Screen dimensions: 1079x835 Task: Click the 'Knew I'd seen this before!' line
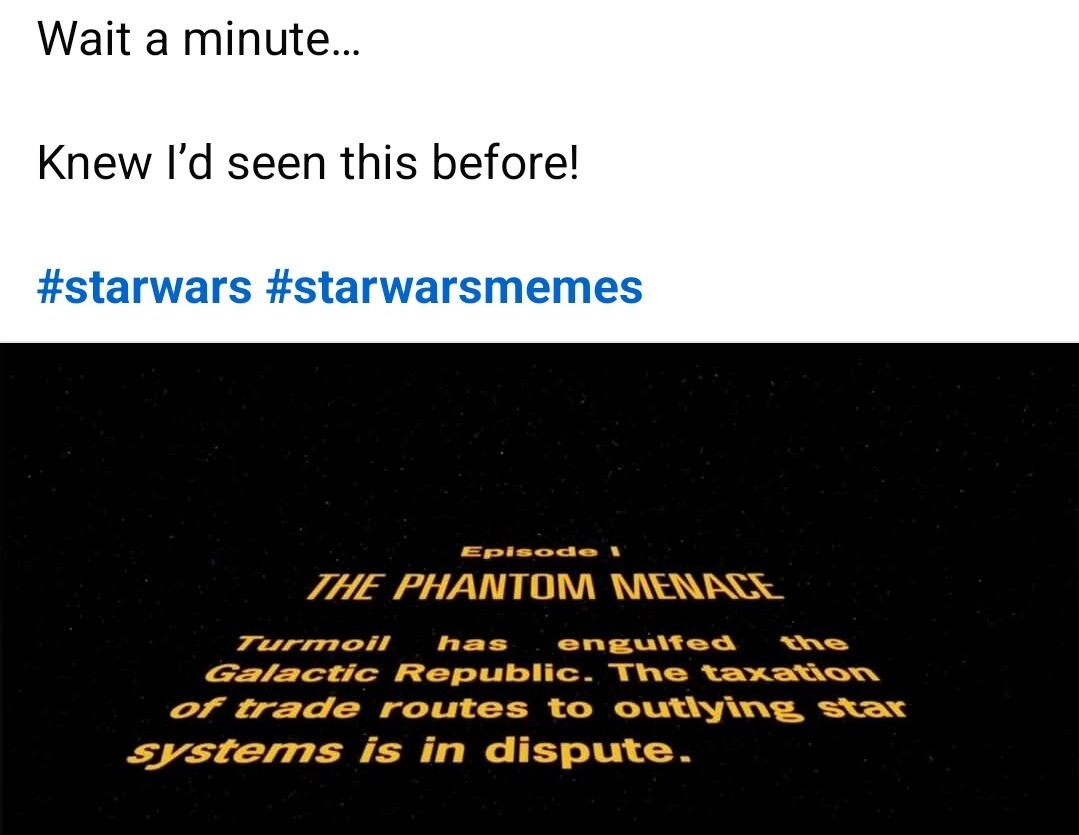(x=308, y=163)
